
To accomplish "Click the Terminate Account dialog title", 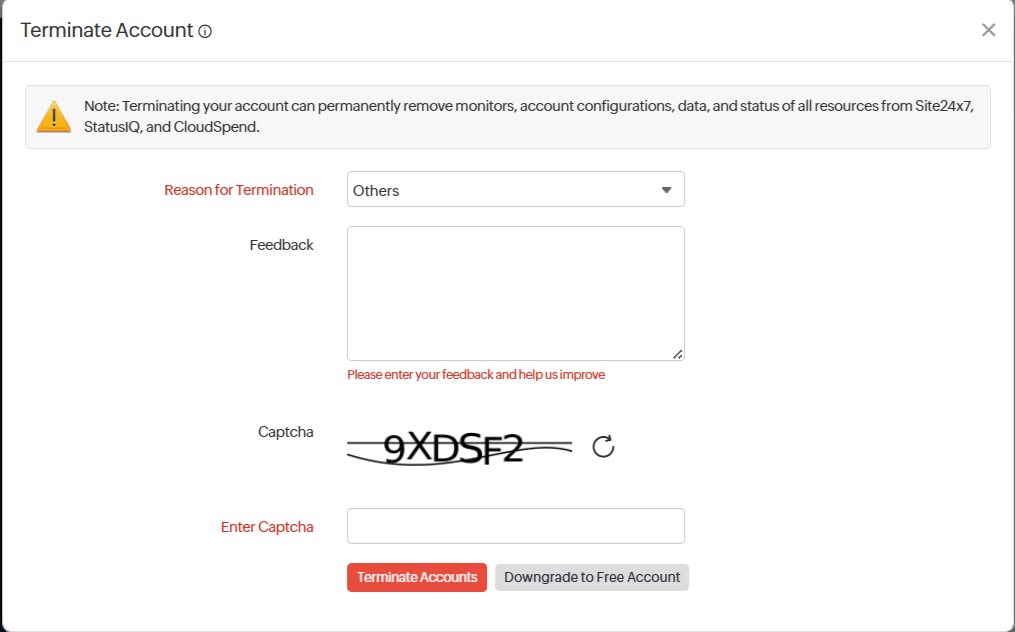I will [107, 30].
